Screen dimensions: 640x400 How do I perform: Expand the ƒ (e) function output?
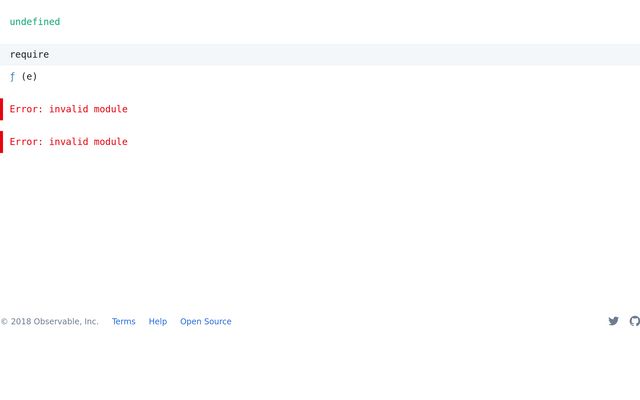click(24, 76)
